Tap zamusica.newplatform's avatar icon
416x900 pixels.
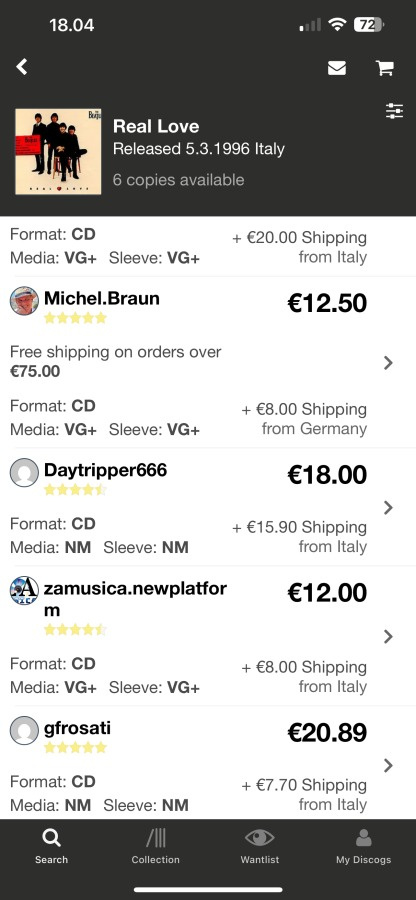(x=25, y=591)
